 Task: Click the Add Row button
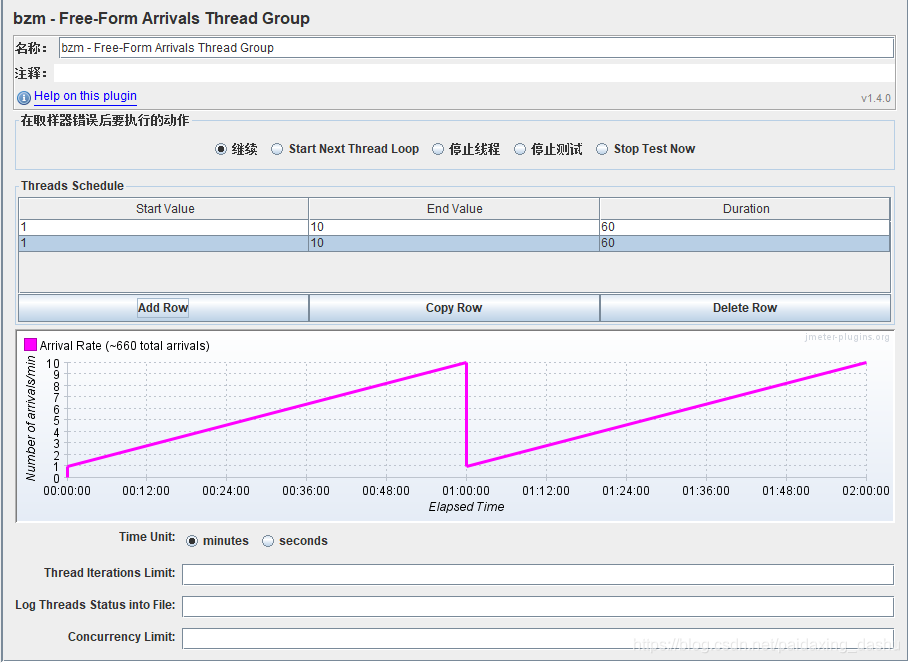tap(163, 308)
